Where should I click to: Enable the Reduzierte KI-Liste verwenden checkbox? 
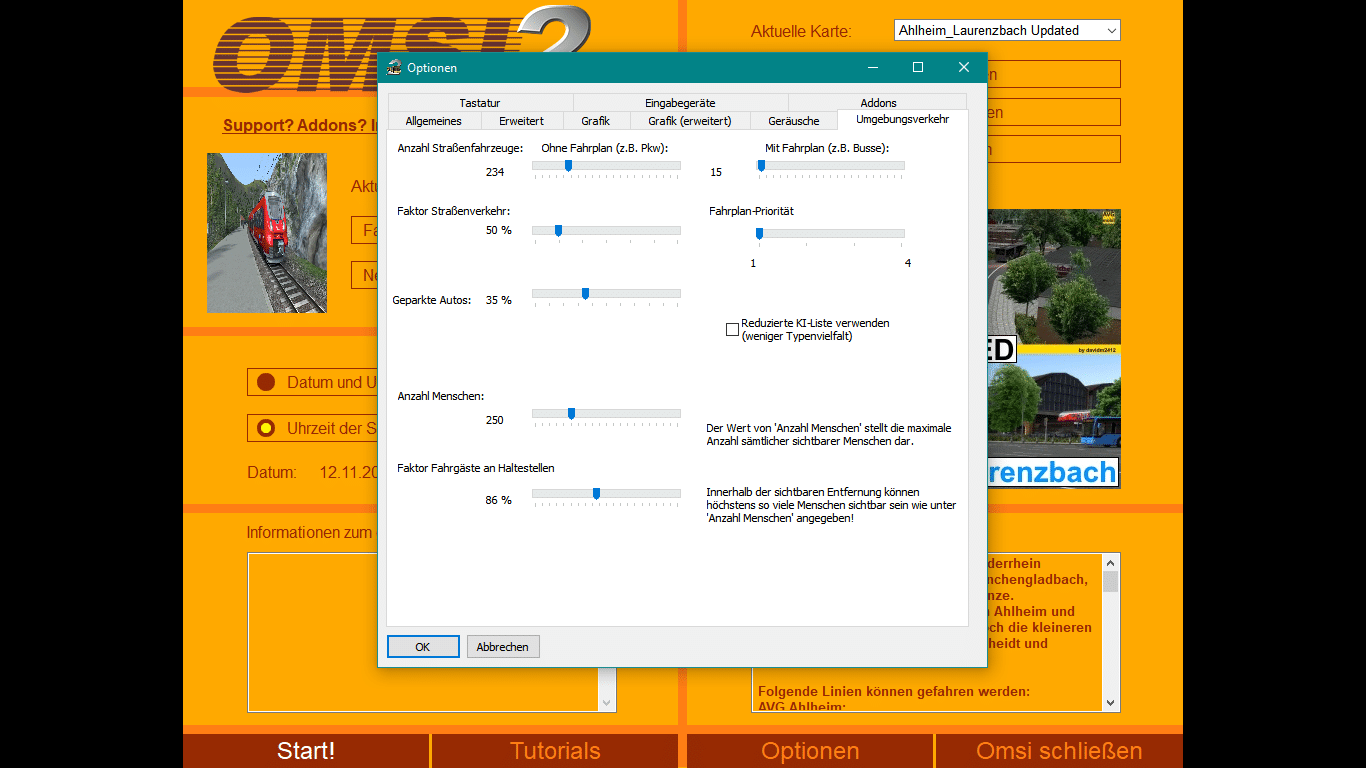click(x=732, y=329)
